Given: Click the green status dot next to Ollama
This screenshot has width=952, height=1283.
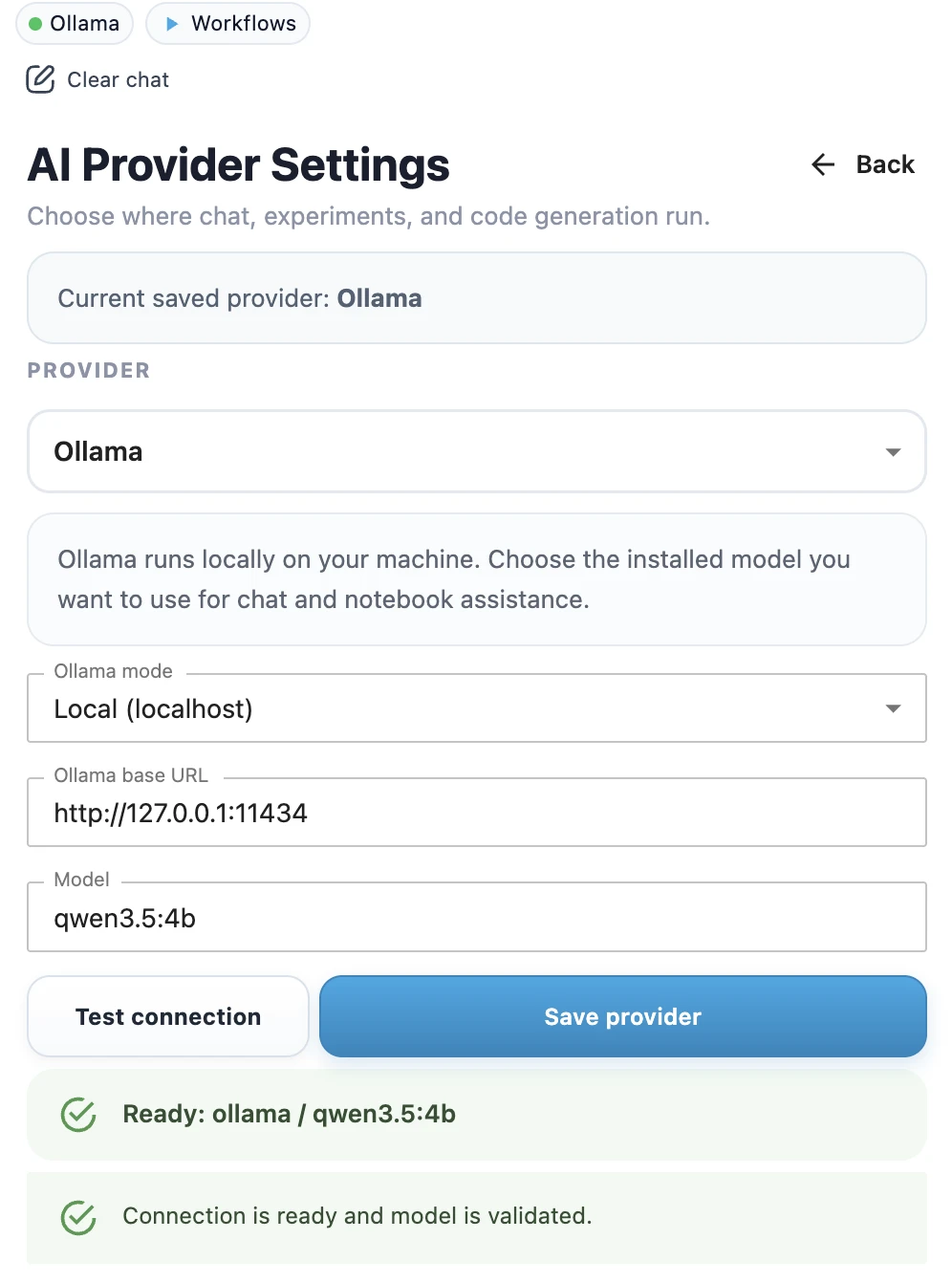Looking at the screenshot, I should 34,23.
